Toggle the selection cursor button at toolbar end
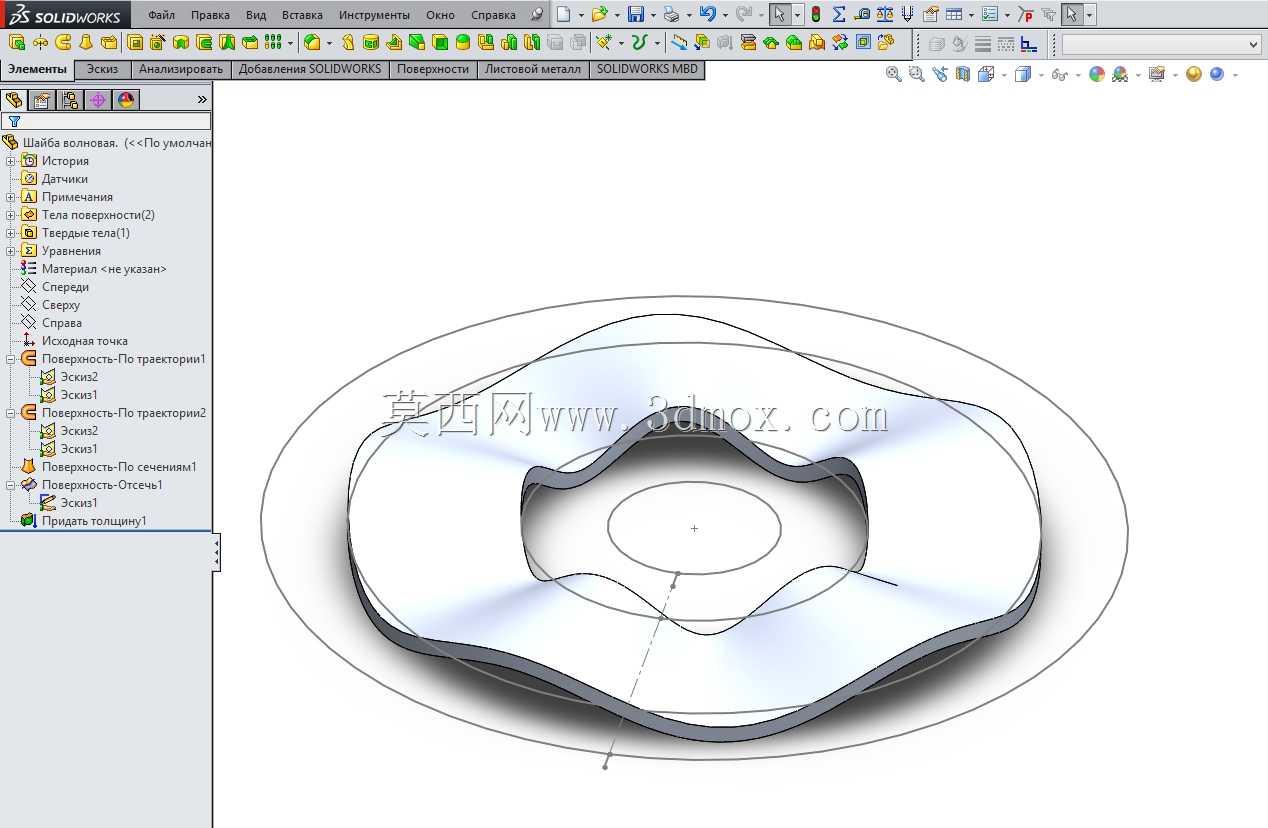Screen dimensions: 1268x828 click(x=1072, y=15)
